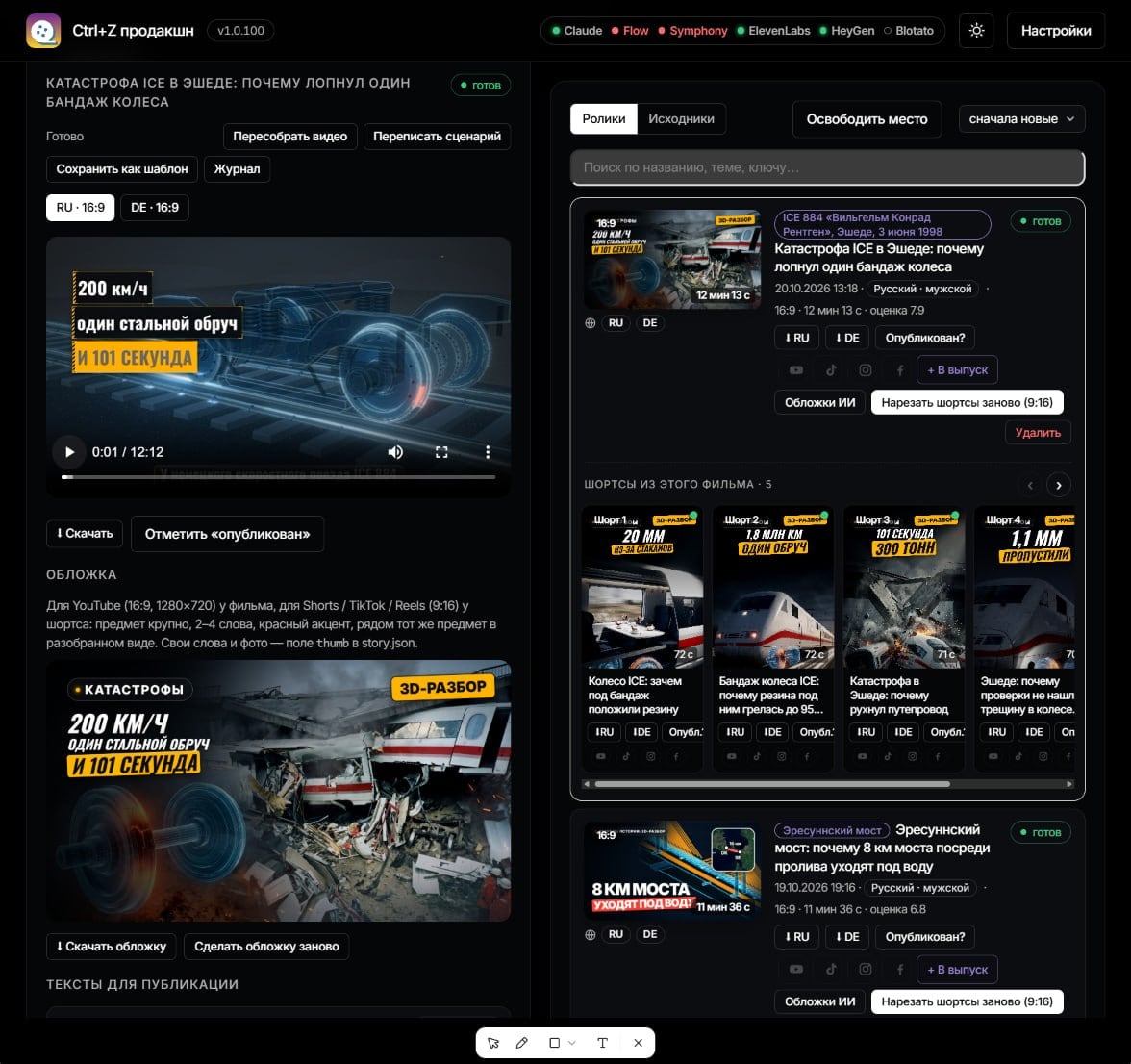This screenshot has width=1131, height=1064.
Task: Open the Журнал button
Action: click(237, 168)
